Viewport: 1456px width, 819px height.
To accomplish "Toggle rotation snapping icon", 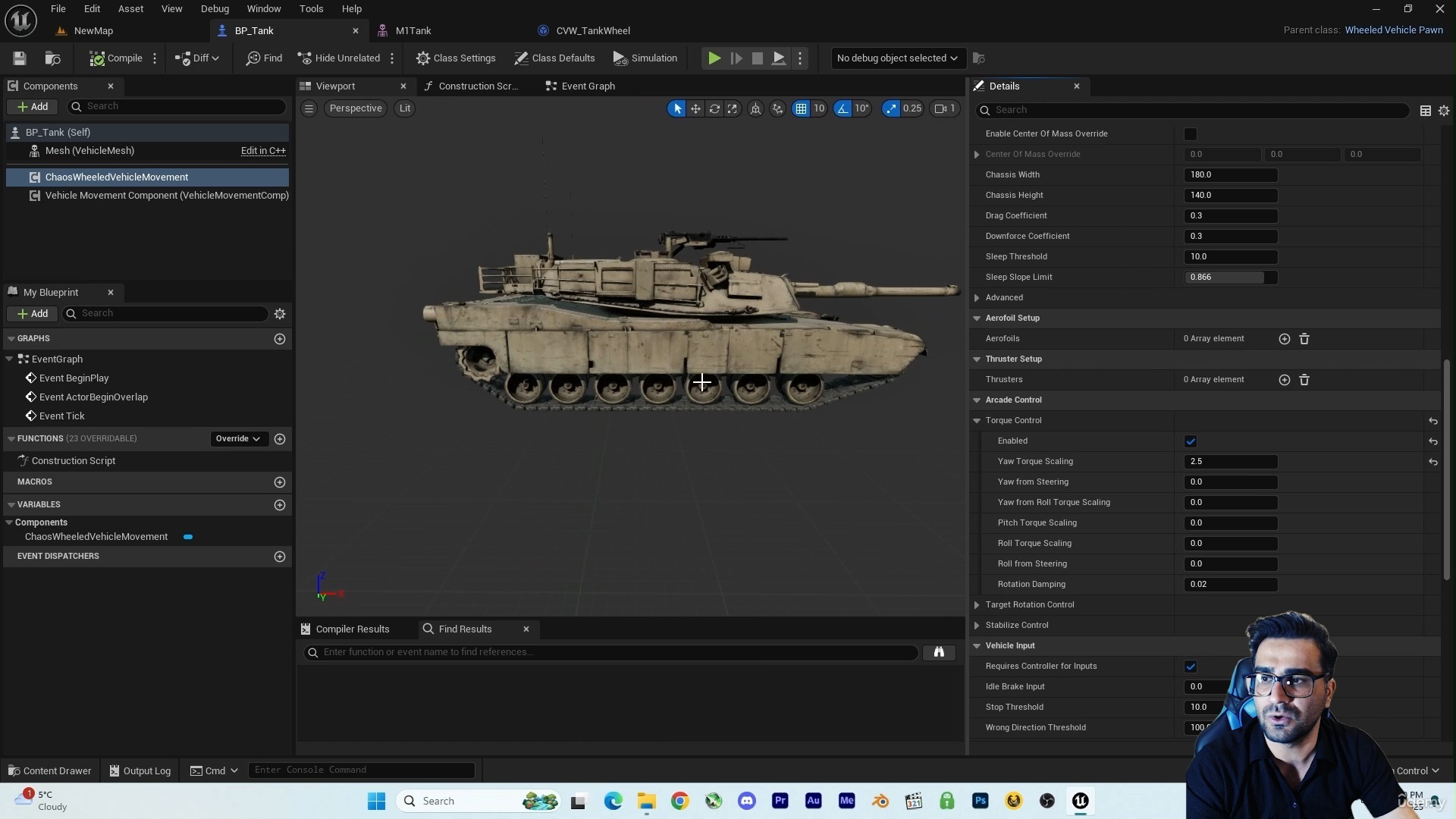I will [843, 109].
